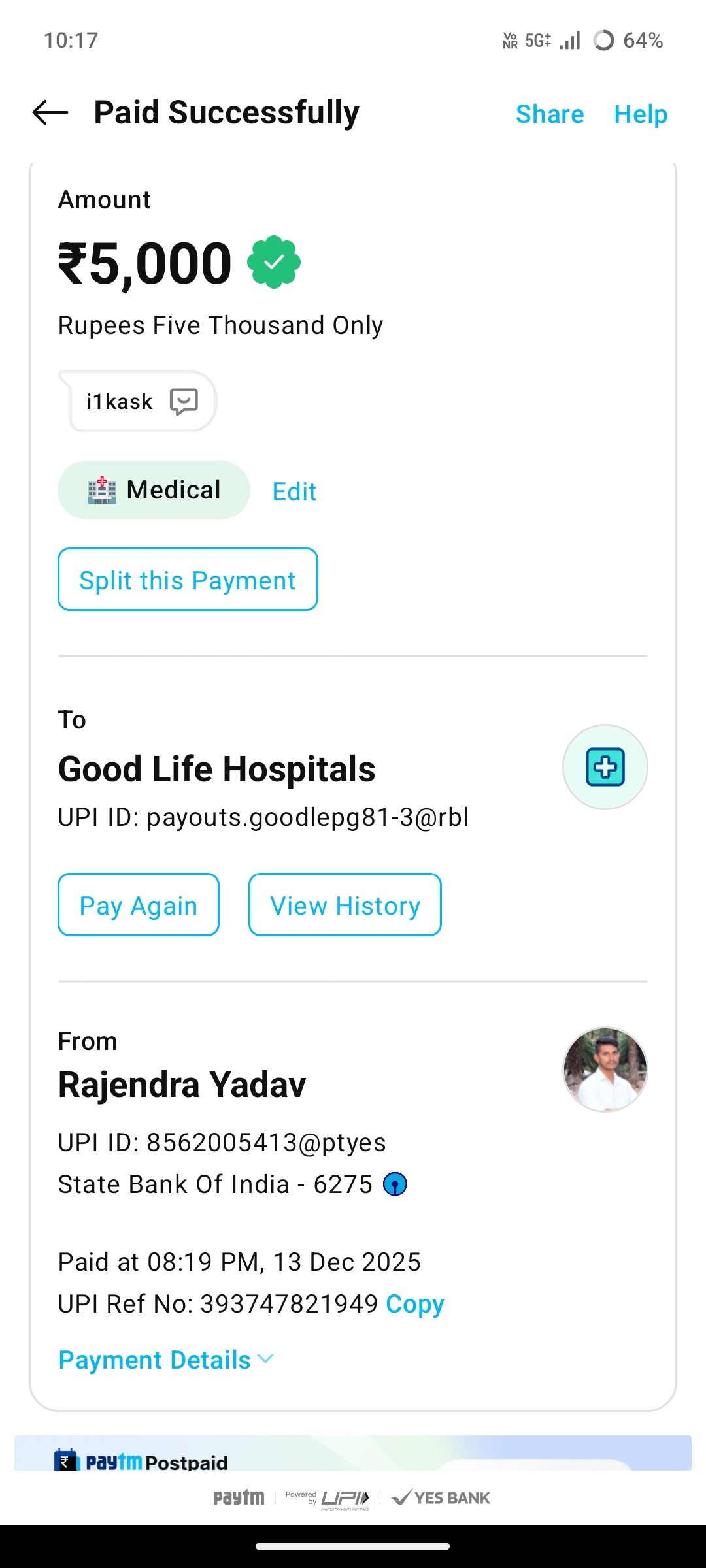Tap the View History button

[345, 905]
